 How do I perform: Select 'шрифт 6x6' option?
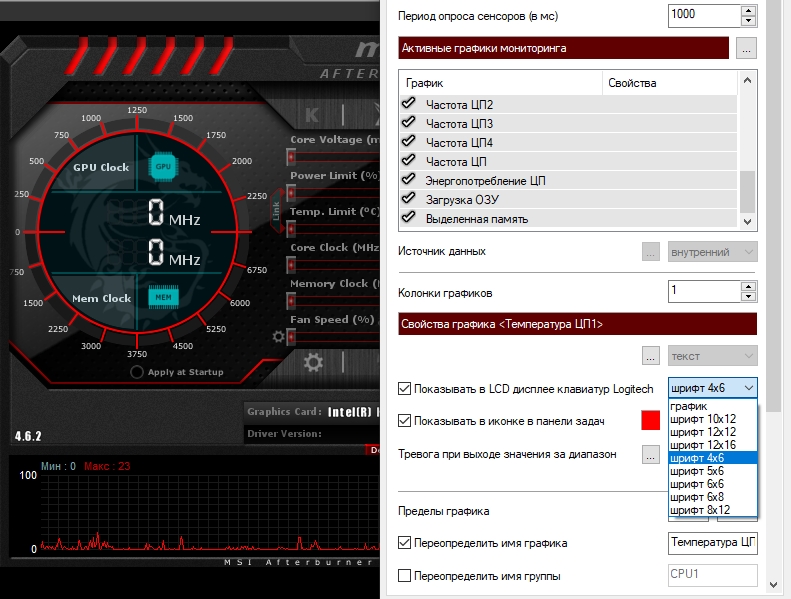(712, 484)
